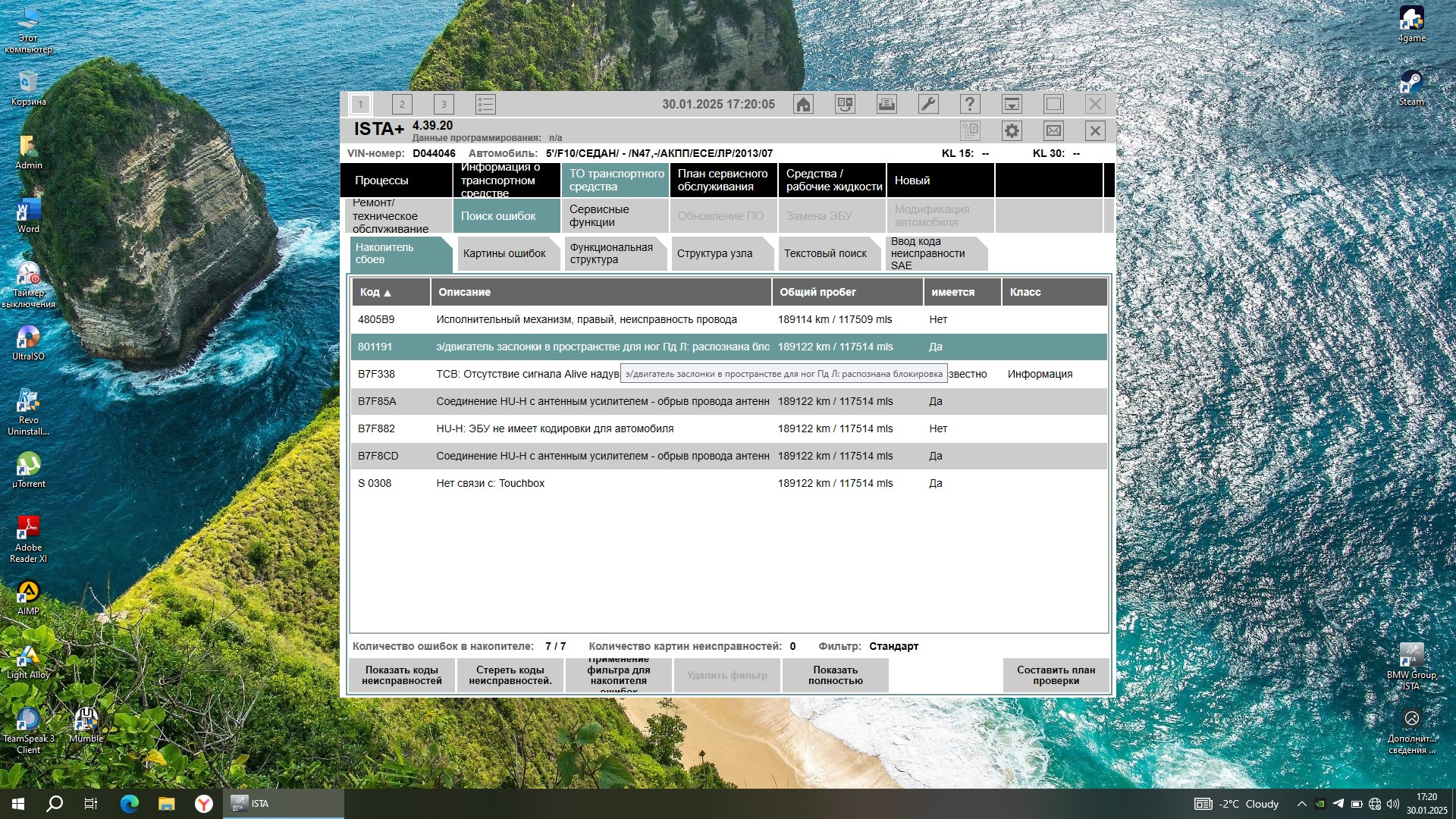The height and width of the screenshot is (819, 1456).
Task: Open План сервисного обслуживания tab
Action: 723,180
